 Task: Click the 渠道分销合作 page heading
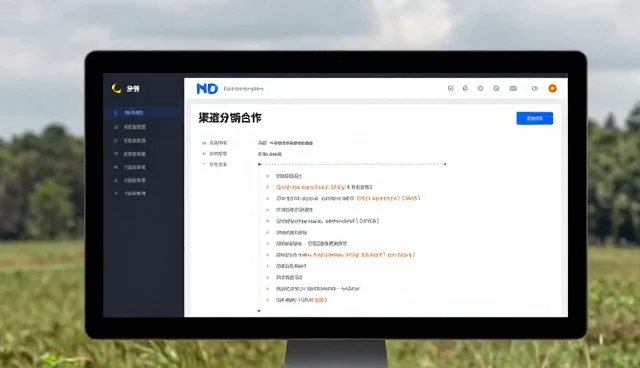(230, 118)
